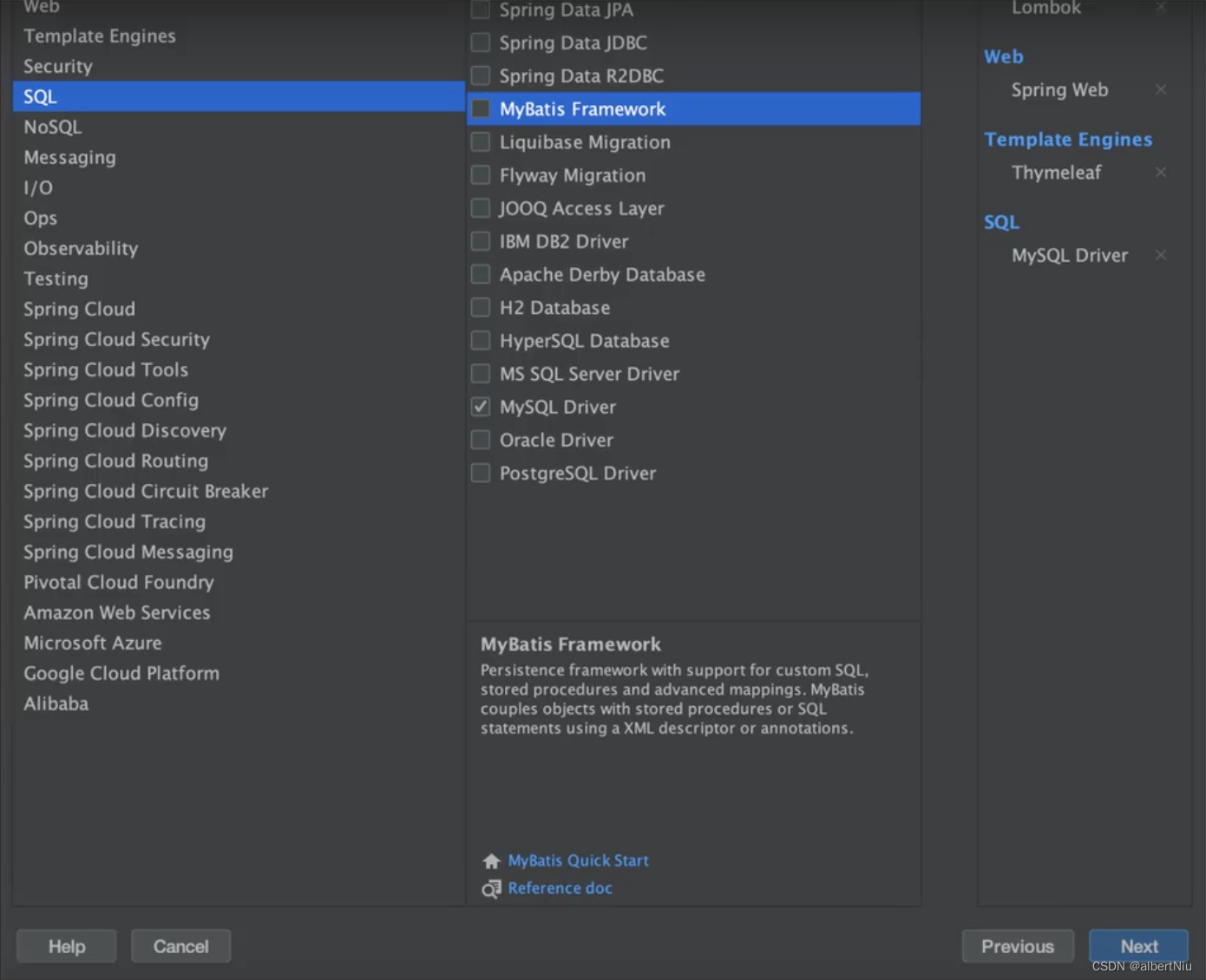Select the Spring Cloud Config category

[x=239, y=401]
